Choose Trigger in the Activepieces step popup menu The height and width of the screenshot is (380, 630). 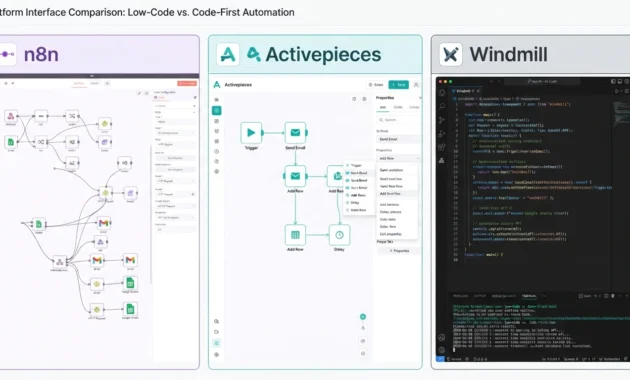(356, 165)
